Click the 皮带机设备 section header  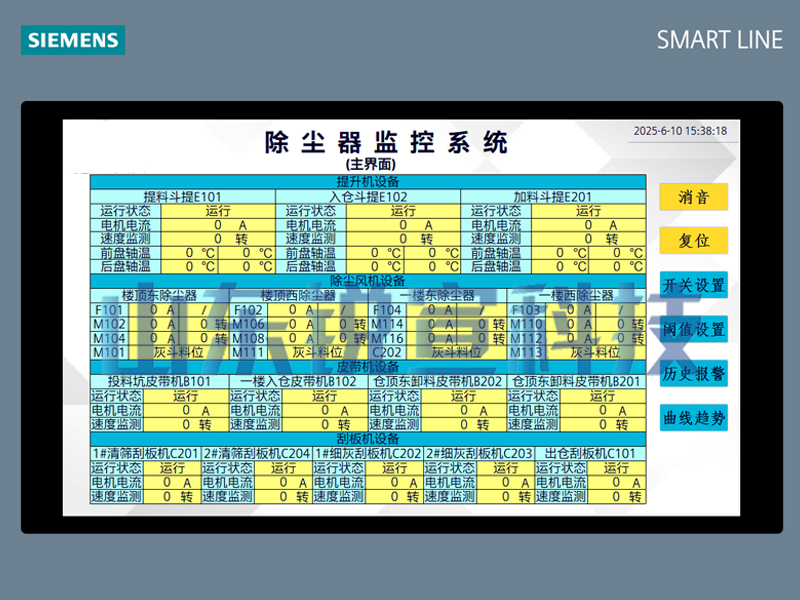tap(367, 366)
